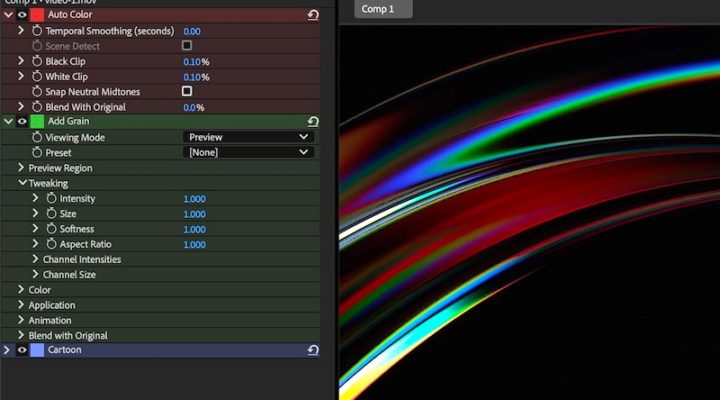Screen dimensions: 720x400
Task: Reset the Add Grain effect
Action: pos(313,121)
